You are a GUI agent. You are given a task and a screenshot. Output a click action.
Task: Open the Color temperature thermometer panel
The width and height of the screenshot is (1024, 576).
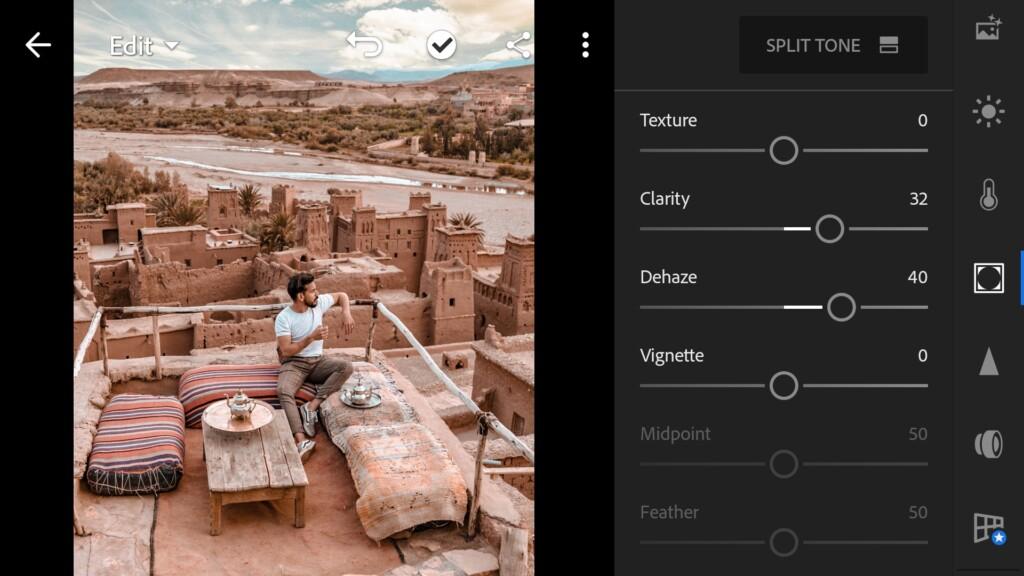(988, 194)
